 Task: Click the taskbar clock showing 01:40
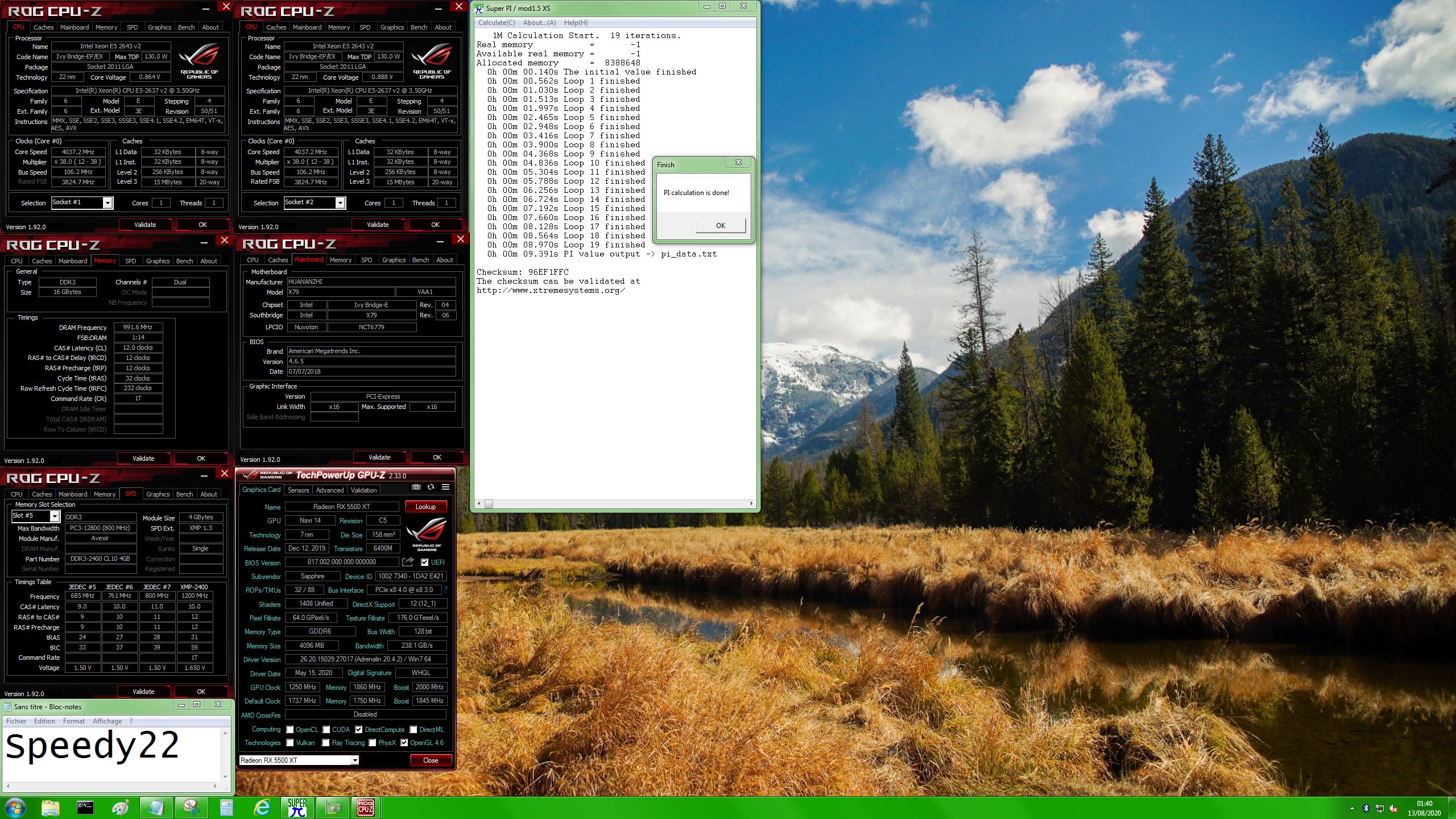point(1424,808)
